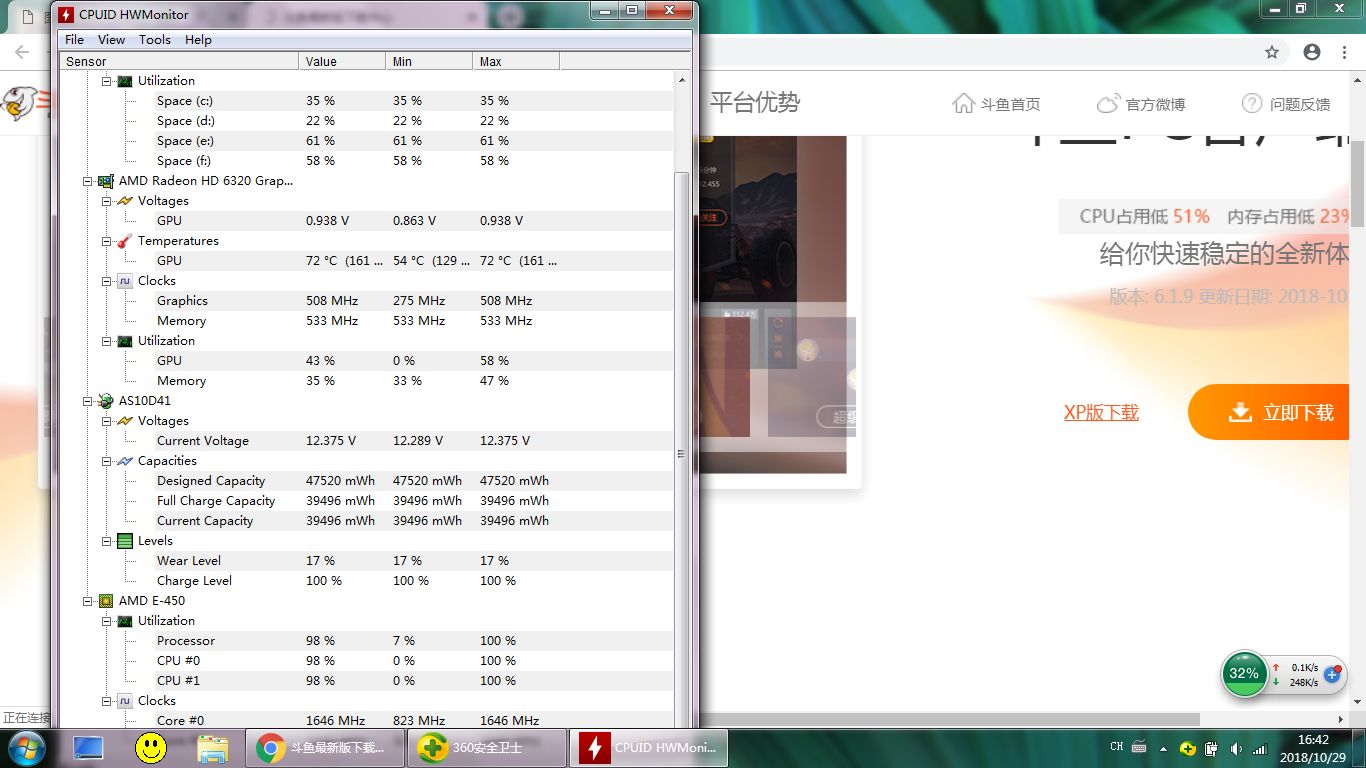Click the 360 security icon in the system tray
This screenshot has height=768, width=1366.
pos(1187,748)
